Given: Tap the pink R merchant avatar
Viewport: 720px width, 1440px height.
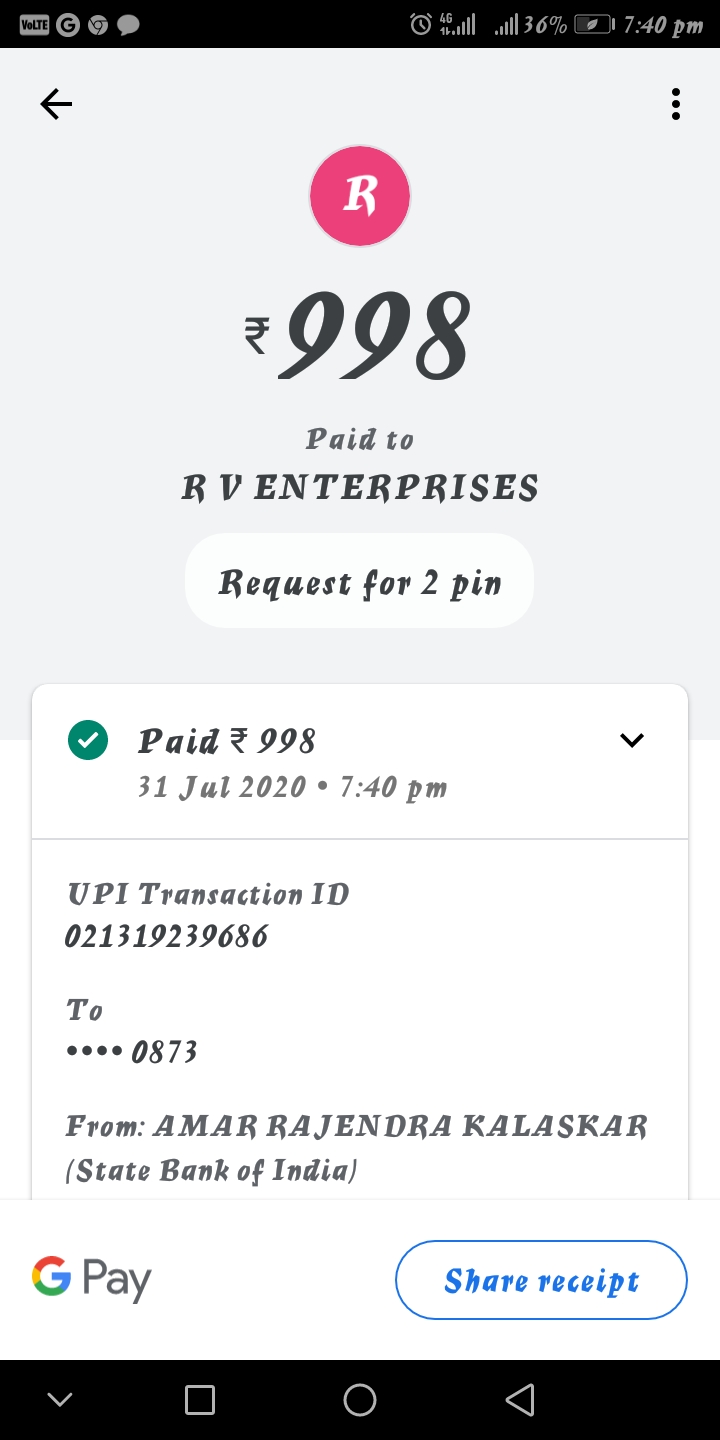Looking at the screenshot, I should point(360,196).
